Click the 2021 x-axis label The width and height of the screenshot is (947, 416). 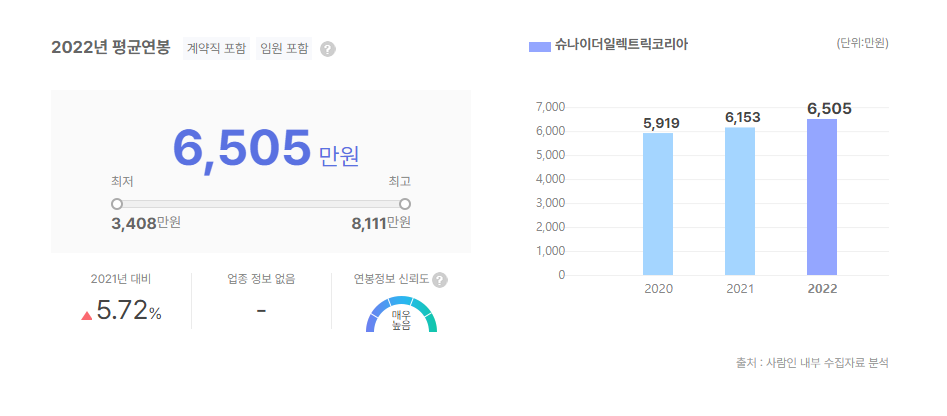click(x=740, y=289)
